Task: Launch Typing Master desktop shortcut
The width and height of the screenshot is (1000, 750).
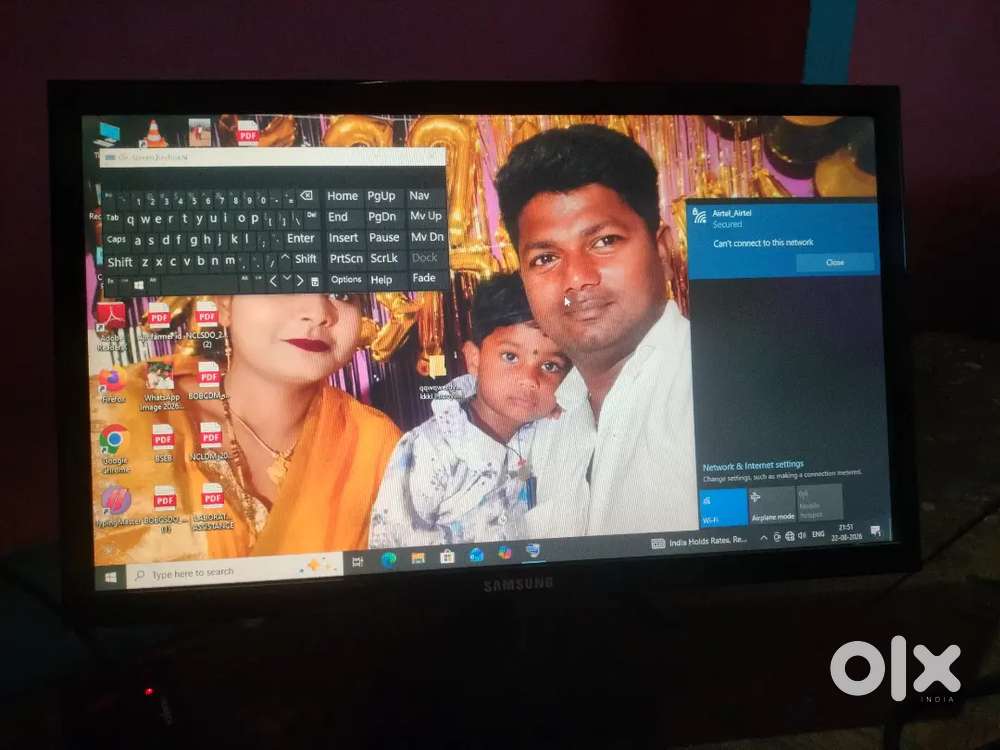Action: (x=117, y=507)
